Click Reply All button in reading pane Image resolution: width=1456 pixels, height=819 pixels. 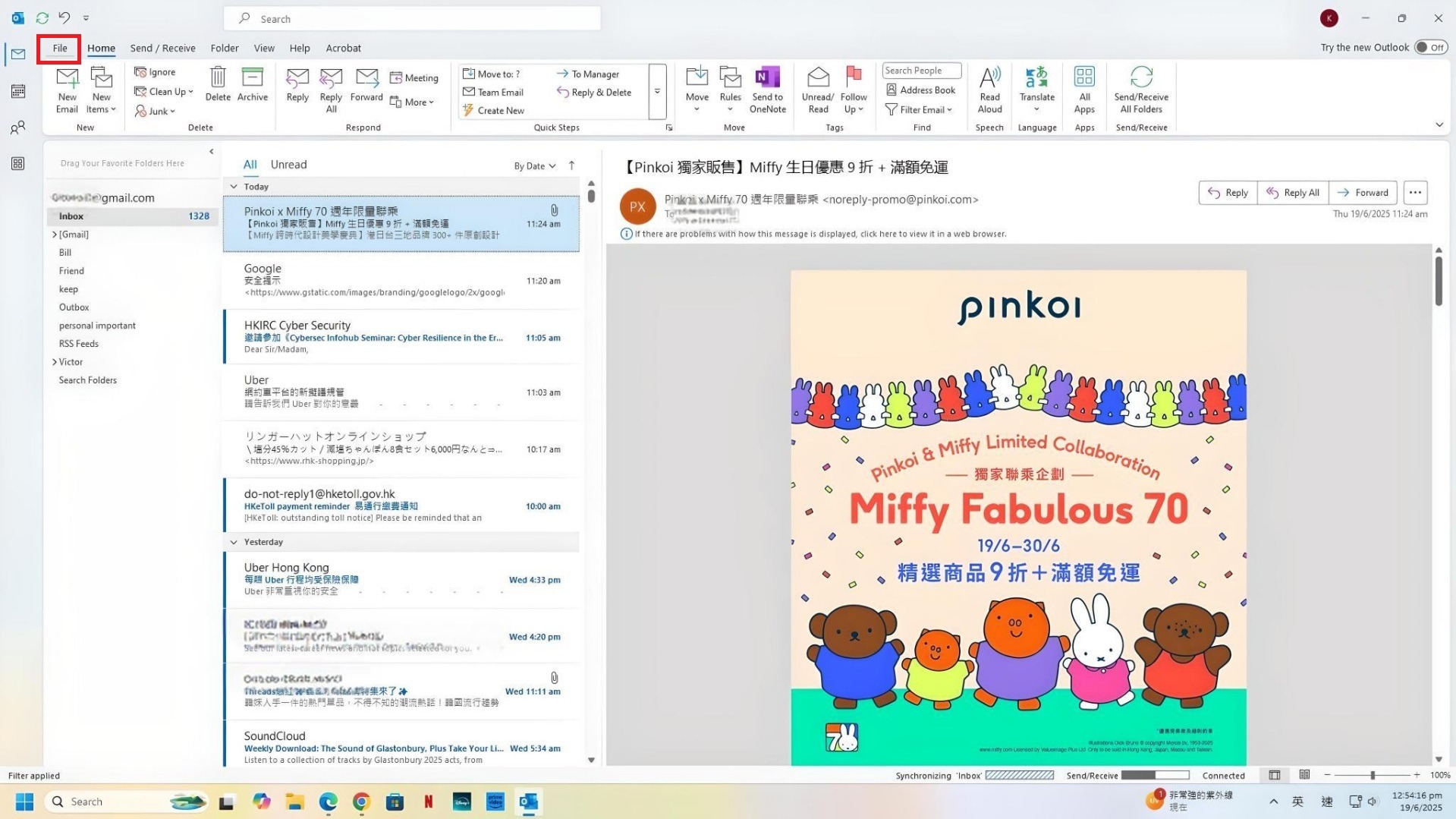click(x=1293, y=193)
